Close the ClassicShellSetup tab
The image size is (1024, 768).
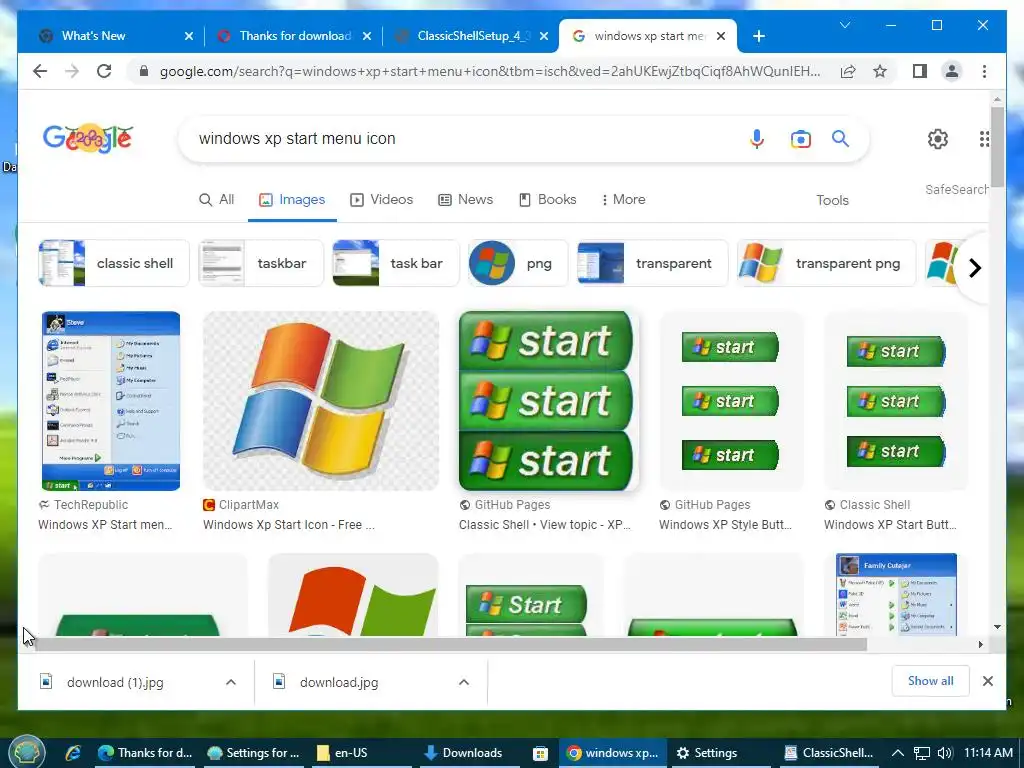(x=545, y=36)
